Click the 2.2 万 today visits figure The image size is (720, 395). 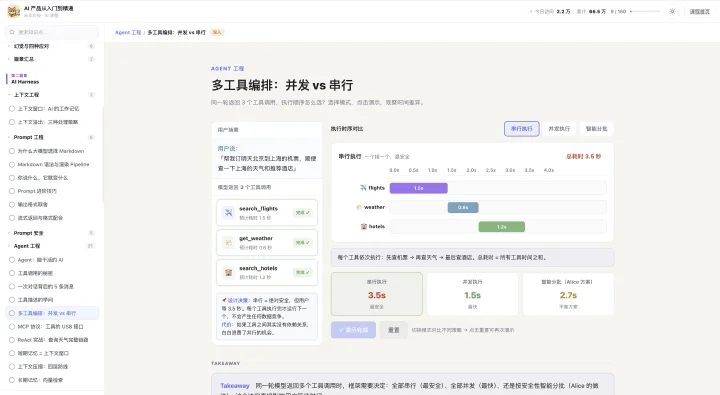[x=563, y=11]
